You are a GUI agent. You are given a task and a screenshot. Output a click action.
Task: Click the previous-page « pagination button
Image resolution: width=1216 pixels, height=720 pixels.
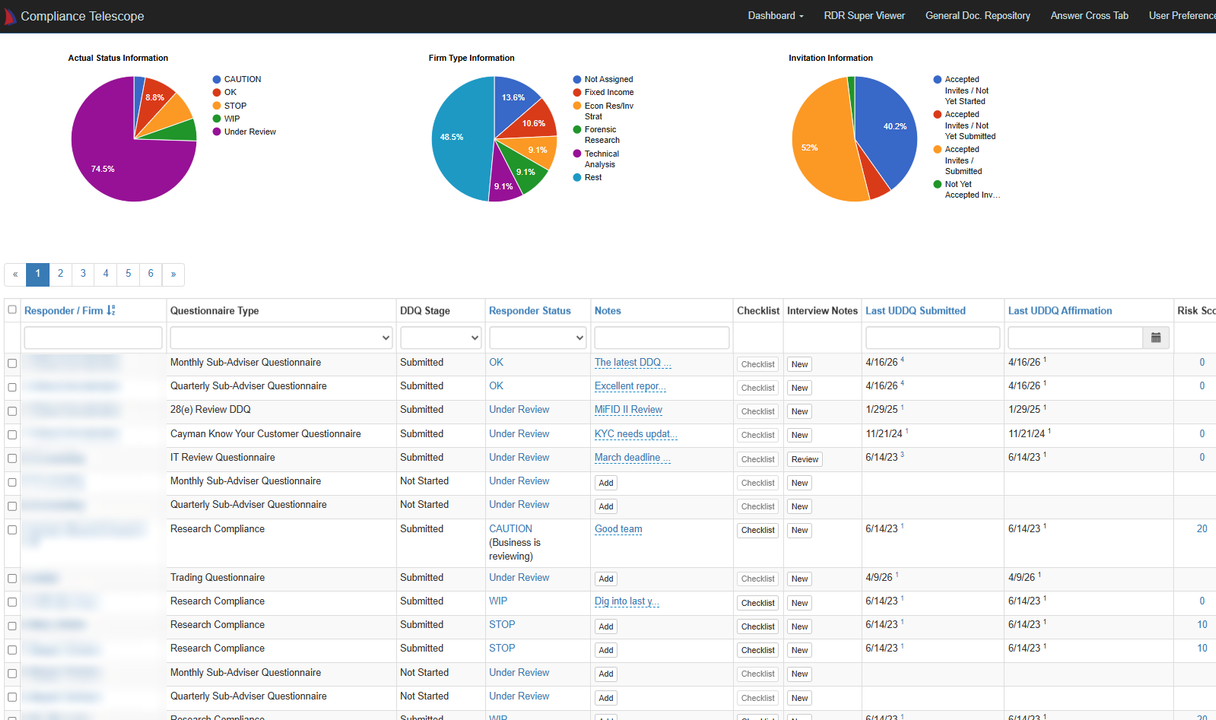(15, 274)
